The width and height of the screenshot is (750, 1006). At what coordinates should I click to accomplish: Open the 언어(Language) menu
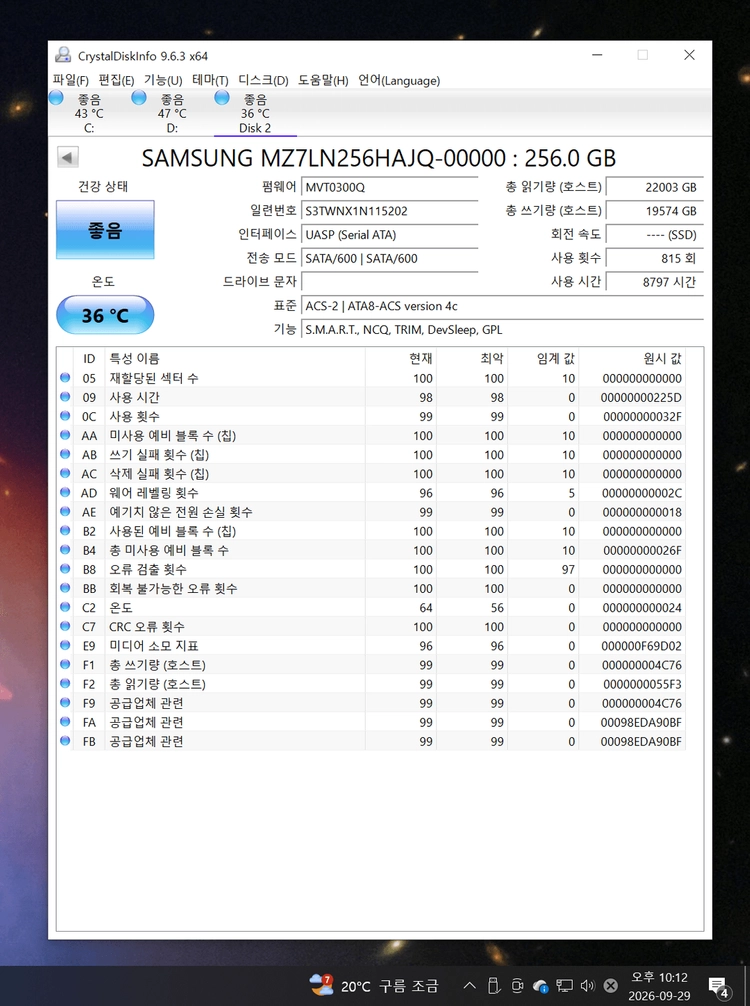click(398, 80)
